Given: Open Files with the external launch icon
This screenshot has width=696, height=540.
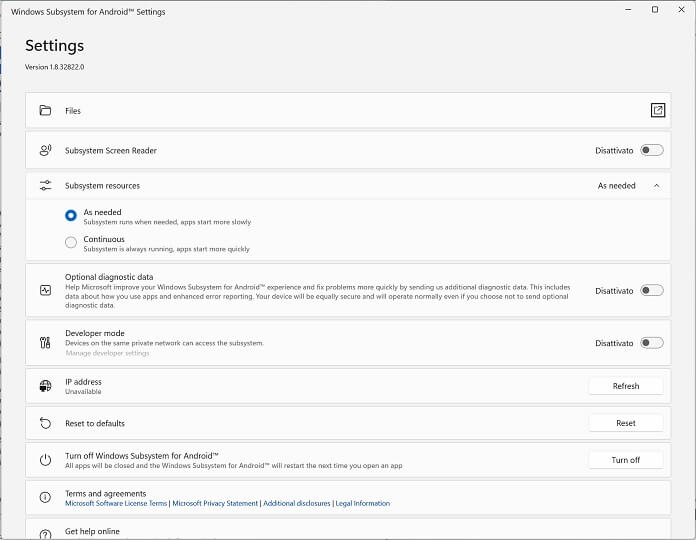Looking at the screenshot, I should point(657,110).
